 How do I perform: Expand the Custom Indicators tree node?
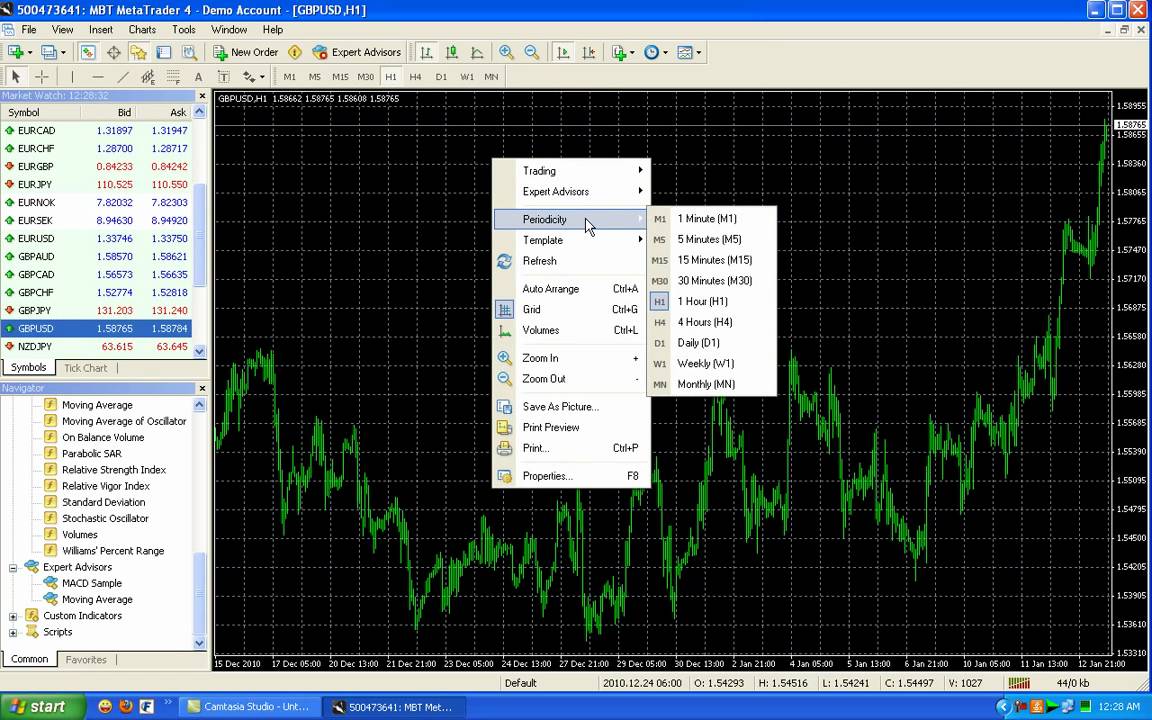click(x=12, y=616)
